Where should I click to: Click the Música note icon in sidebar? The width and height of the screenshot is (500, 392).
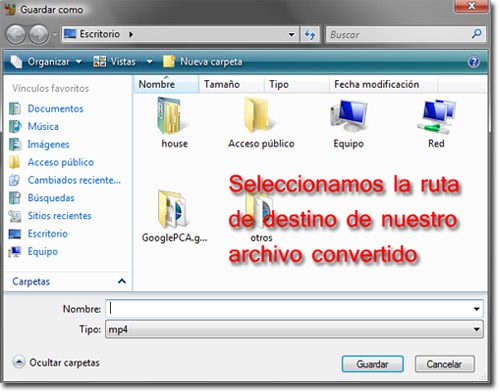coord(15,127)
